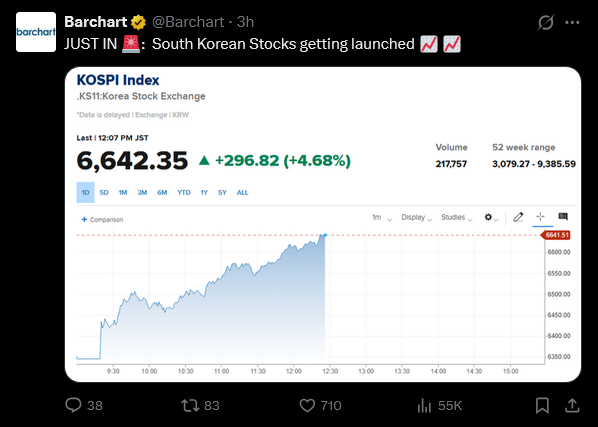Click the reply speech bubble icon
This screenshot has height=427, width=598.
73,405
